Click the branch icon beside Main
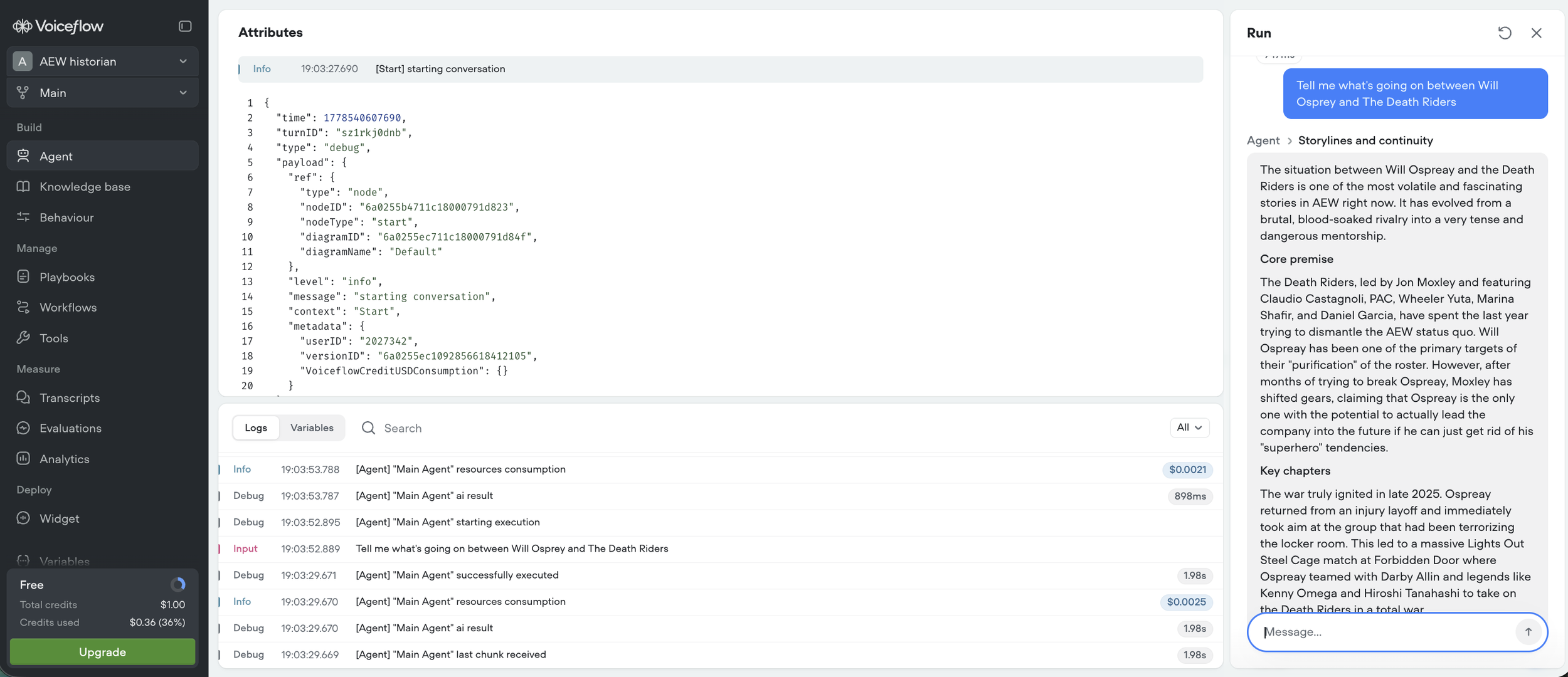The height and width of the screenshot is (677, 1568). pos(23,92)
